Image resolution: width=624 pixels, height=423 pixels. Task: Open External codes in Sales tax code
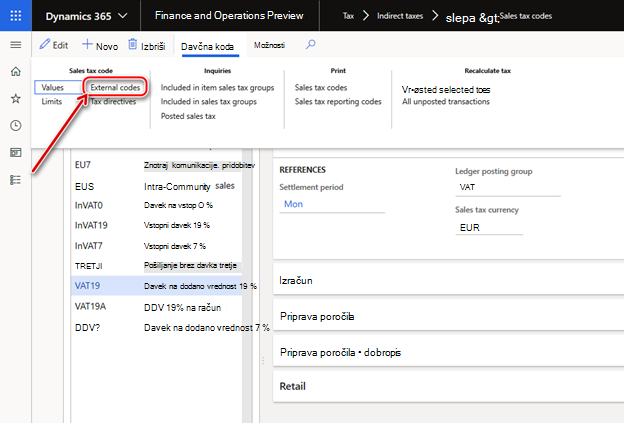click(x=115, y=88)
